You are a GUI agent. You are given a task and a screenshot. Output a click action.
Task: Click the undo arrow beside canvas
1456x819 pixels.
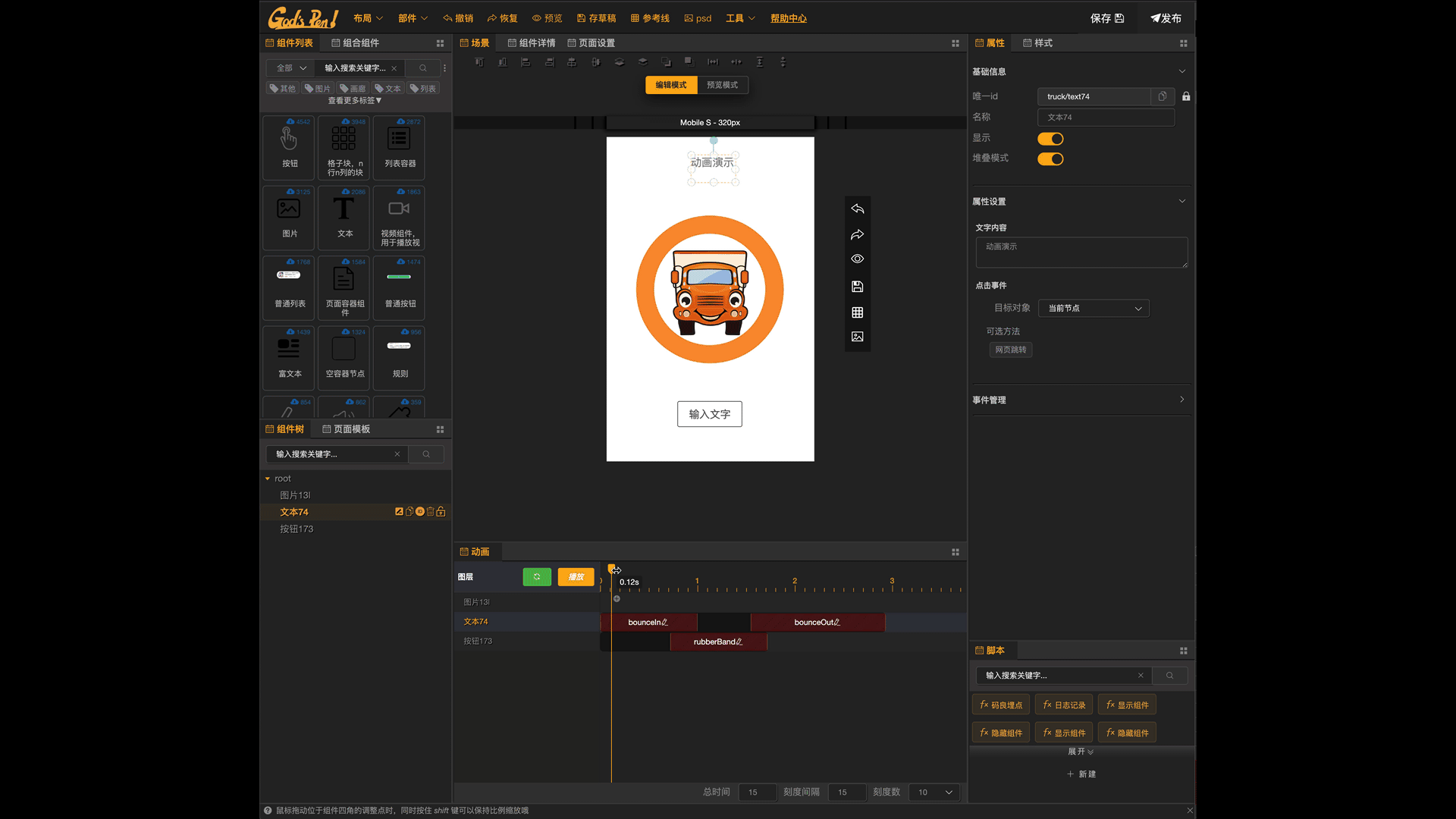tap(857, 209)
